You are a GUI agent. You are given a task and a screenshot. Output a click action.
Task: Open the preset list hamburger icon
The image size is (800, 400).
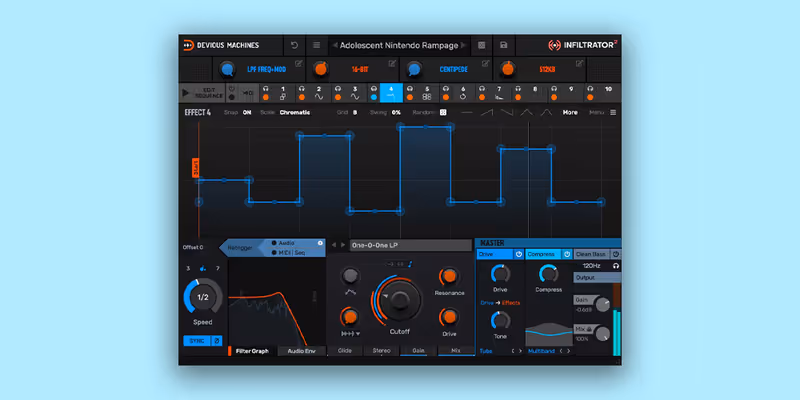point(316,45)
